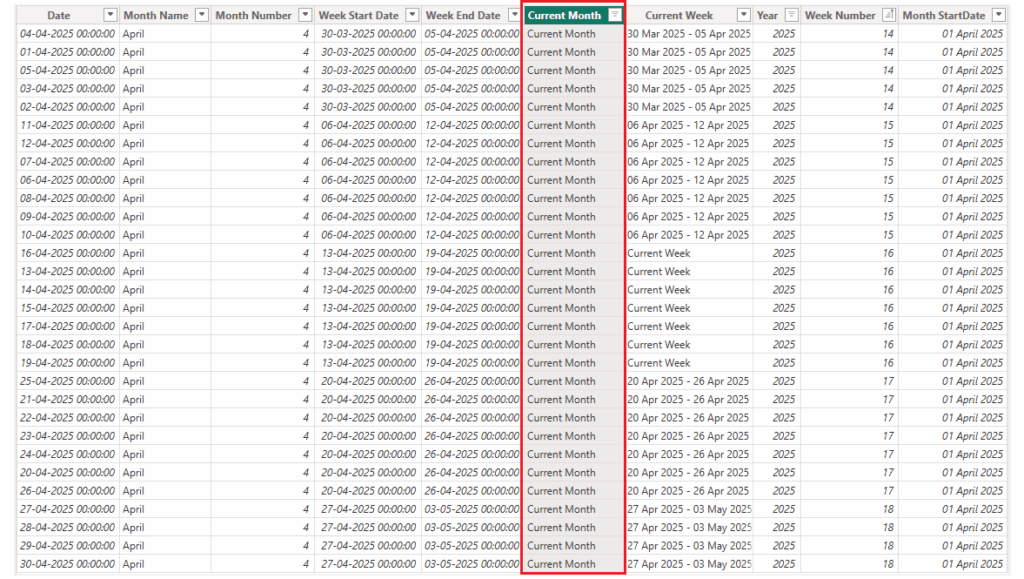The image size is (1024, 579).
Task: Click Date cell 28-04-2025 00:00:00
Action: coord(67,527)
